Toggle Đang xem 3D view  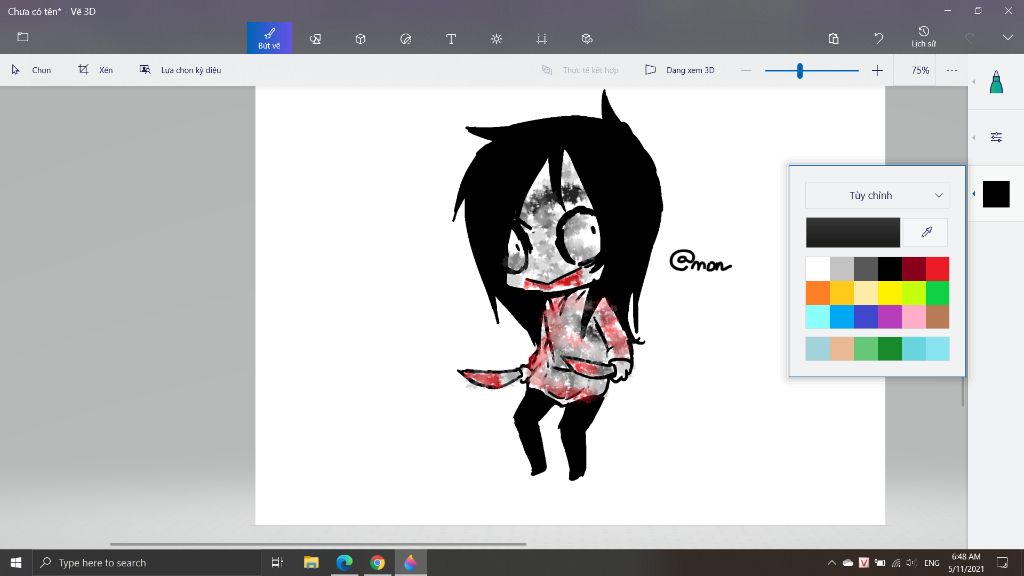[679, 70]
